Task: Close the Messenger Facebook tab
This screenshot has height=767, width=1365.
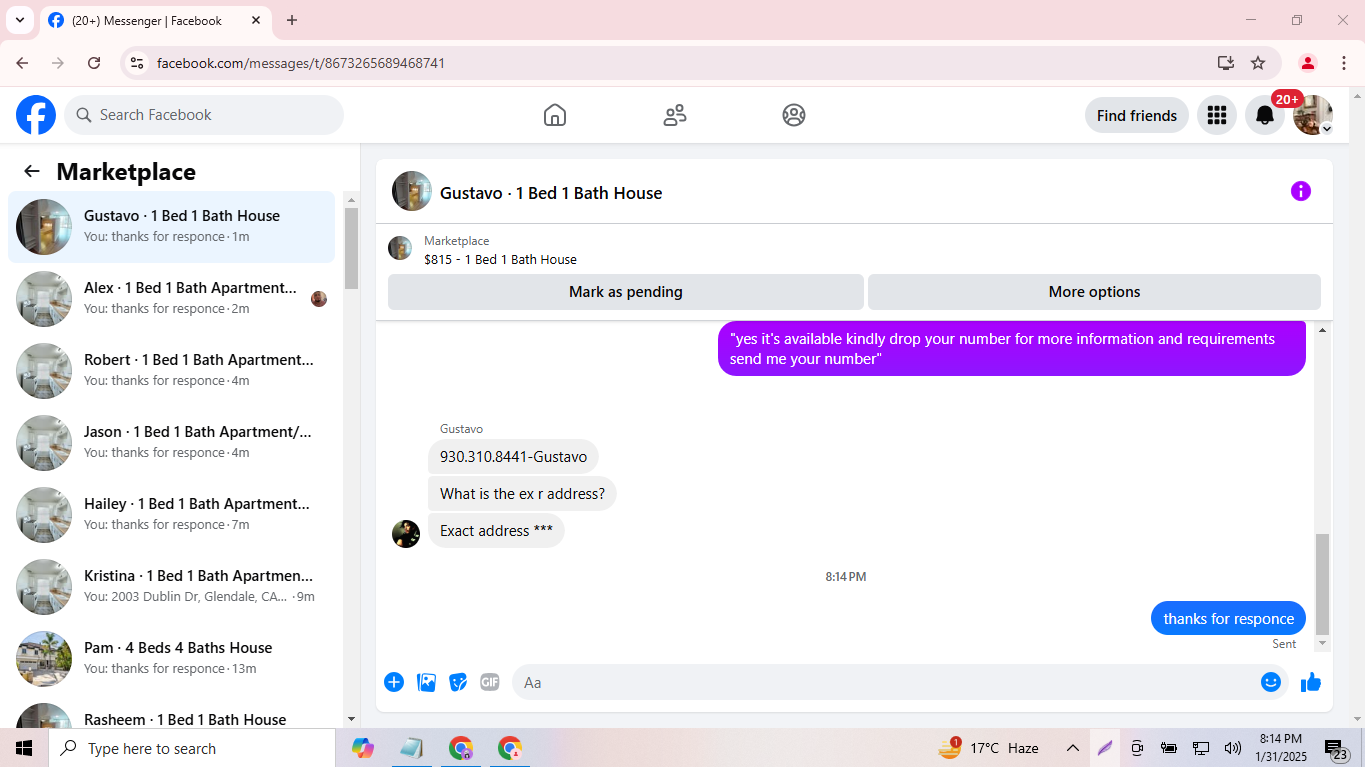Action: (x=256, y=20)
